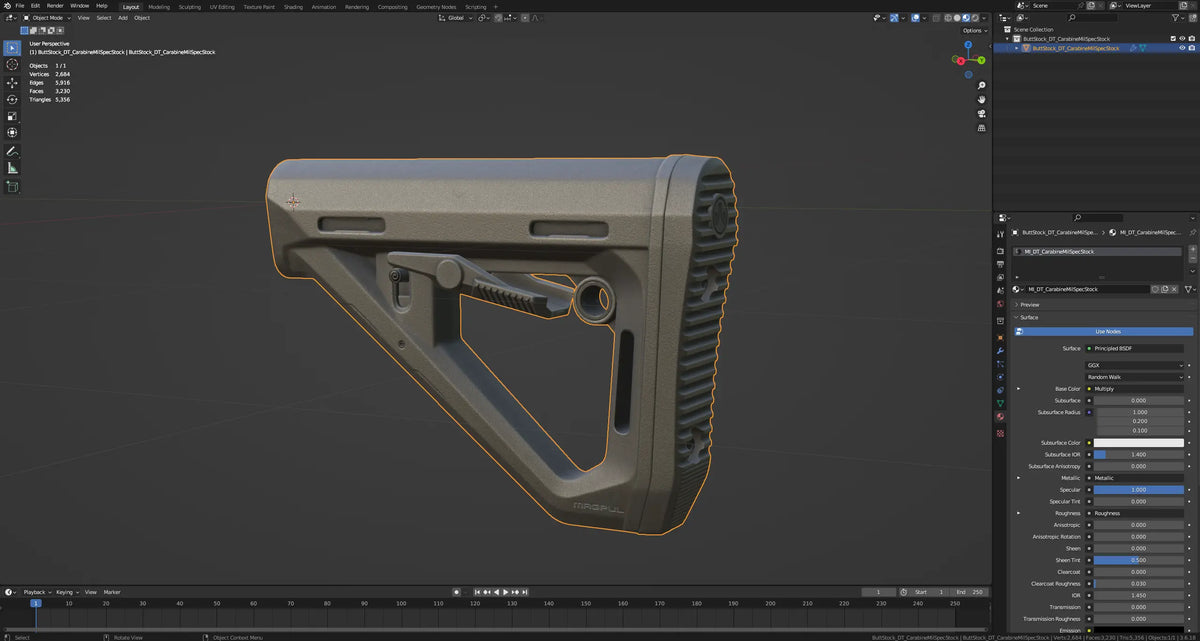Switch to the UV Editing workspace tab
Image resolution: width=1200 pixels, height=641 pixels.
tap(222, 6)
